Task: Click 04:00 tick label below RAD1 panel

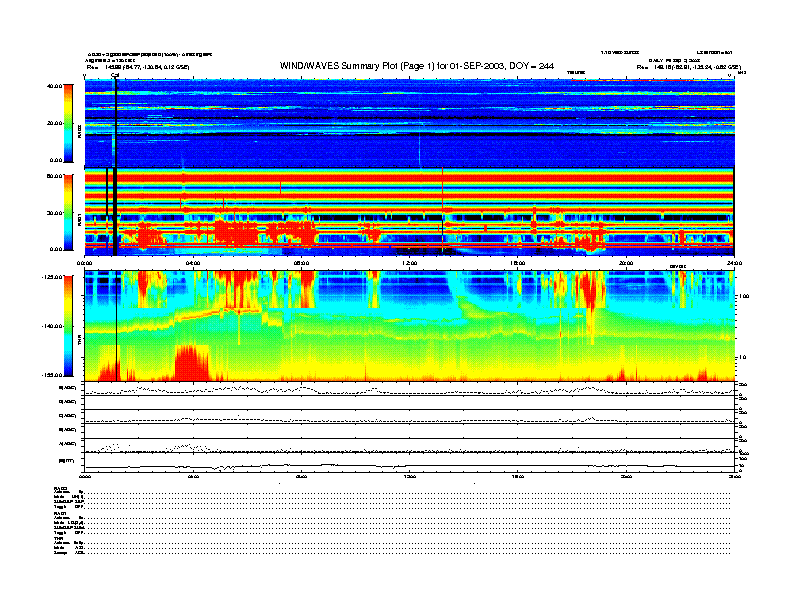Action: pyautogui.click(x=193, y=263)
